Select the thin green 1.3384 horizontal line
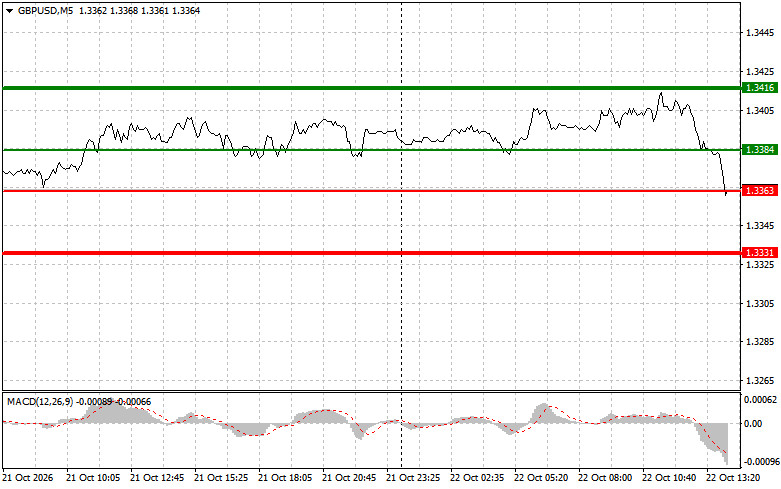 372,149
